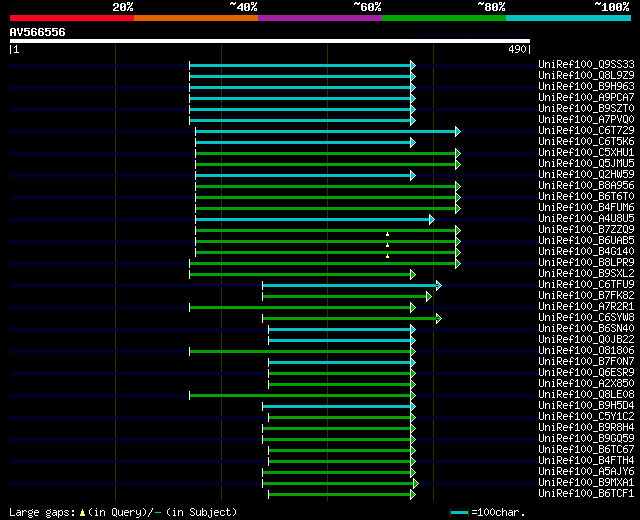Open the UniRef100_Q8L9Z9 hit label
The width and height of the screenshot is (640, 520).
coord(586,75)
